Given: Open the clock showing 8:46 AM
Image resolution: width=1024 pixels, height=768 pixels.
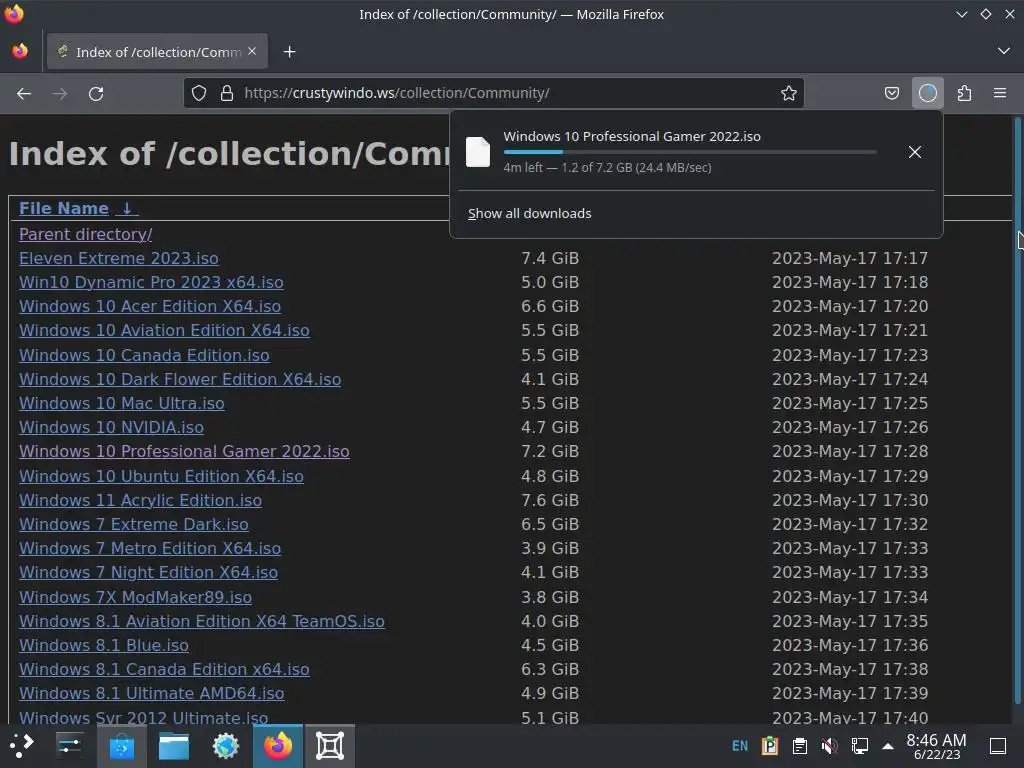Looking at the screenshot, I should pyautogui.click(x=936, y=745).
